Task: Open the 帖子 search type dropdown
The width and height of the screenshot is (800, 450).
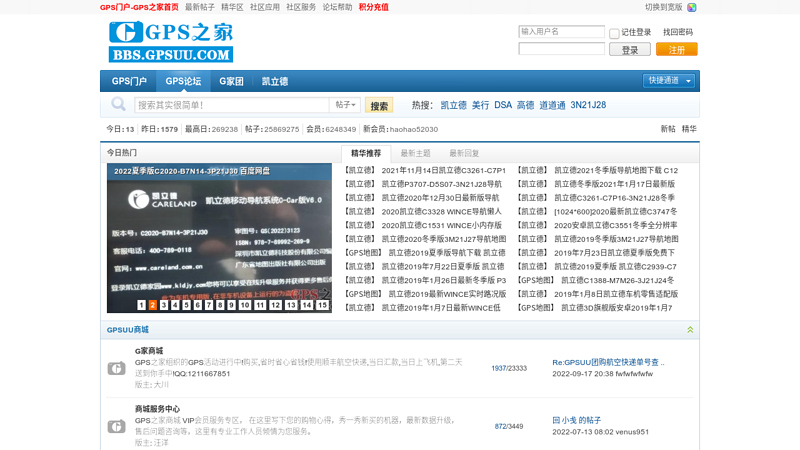Action: (x=345, y=105)
